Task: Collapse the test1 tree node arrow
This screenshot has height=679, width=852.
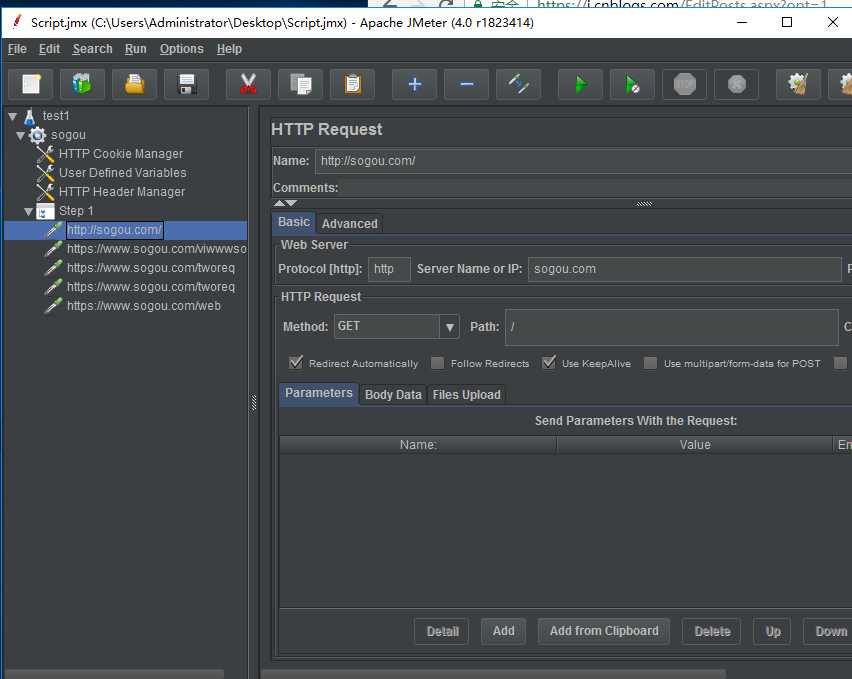Action: click(x=12, y=116)
